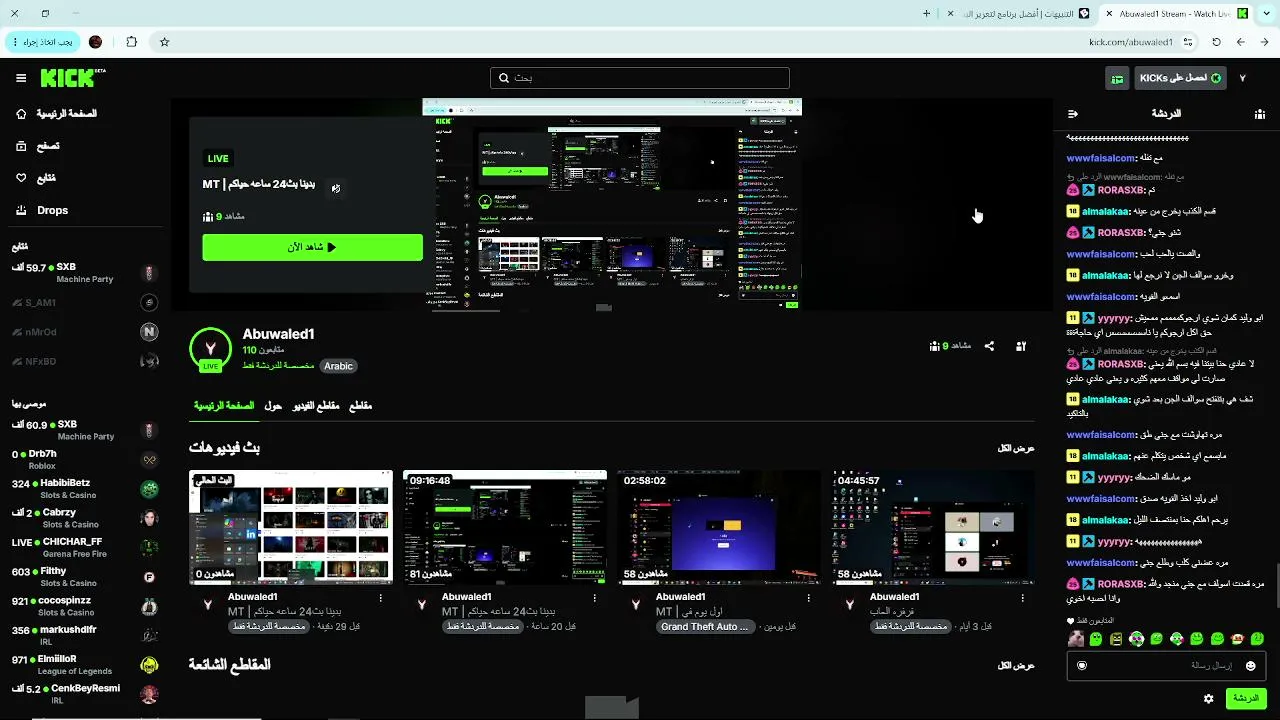Viewport: 1280px width, 720px height.
Task: Open the NFxBD followed channel
Action: click(85, 361)
